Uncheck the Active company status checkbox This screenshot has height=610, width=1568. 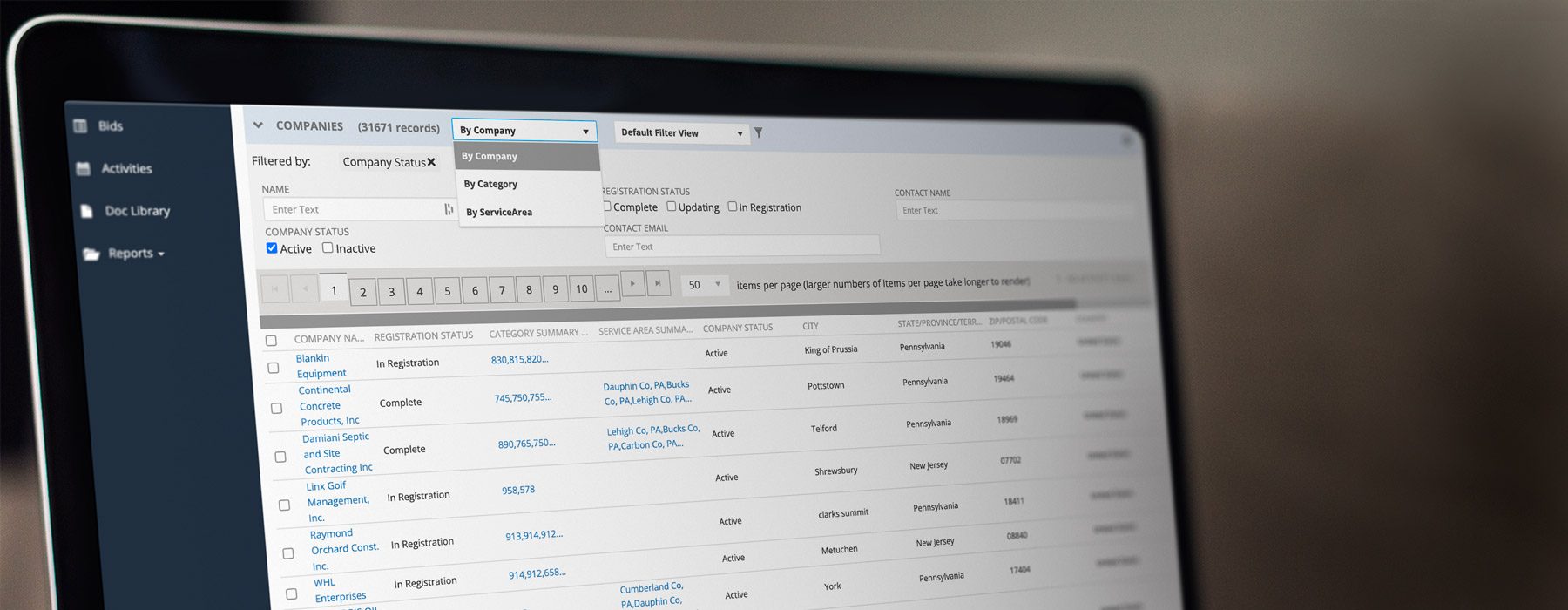[272, 248]
